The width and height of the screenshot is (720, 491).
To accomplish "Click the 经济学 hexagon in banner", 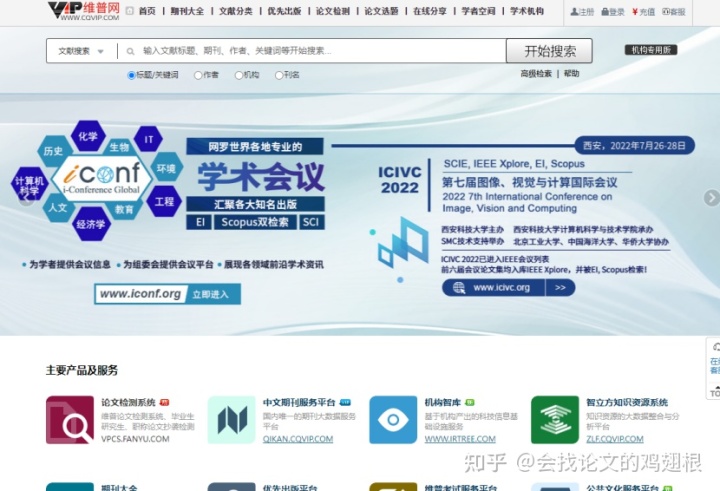I will coord(91,225).
